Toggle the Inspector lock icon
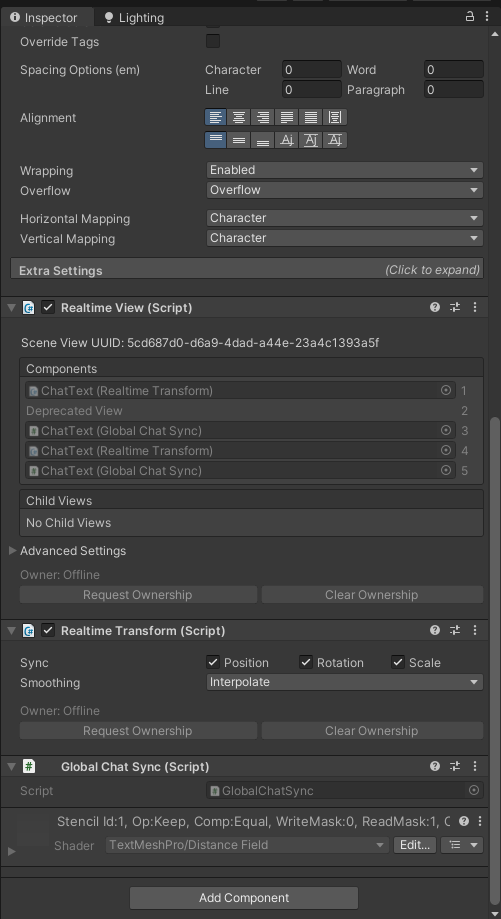Image resolution: width=501 pixels, height=919 pixels. [x=469, y=16]
